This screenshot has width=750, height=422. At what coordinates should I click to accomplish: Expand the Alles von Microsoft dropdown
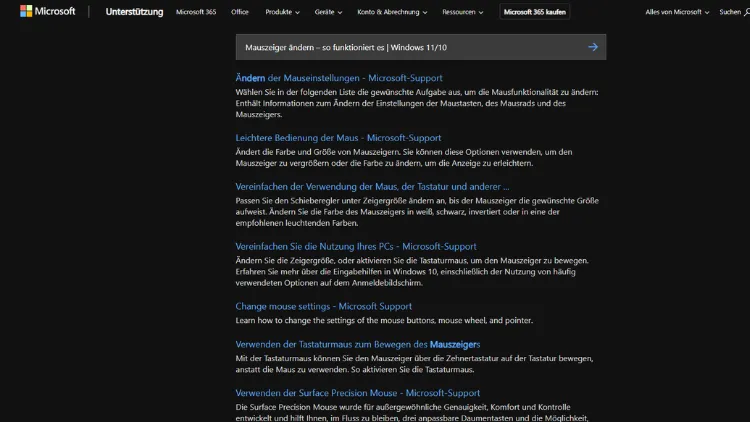pyautogui.click(x=677, y=12)
